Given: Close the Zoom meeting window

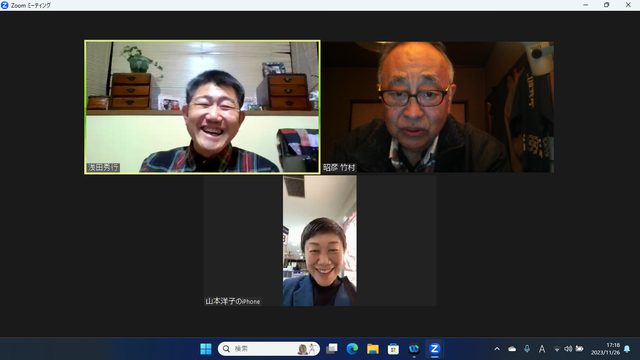Looking at the screenshot, I should [628, 5].
